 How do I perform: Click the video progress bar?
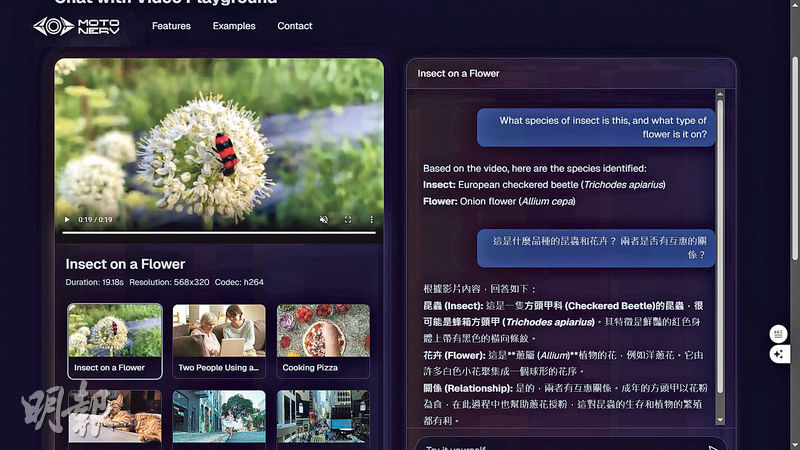pyautogui.click(x=219, y=233)
